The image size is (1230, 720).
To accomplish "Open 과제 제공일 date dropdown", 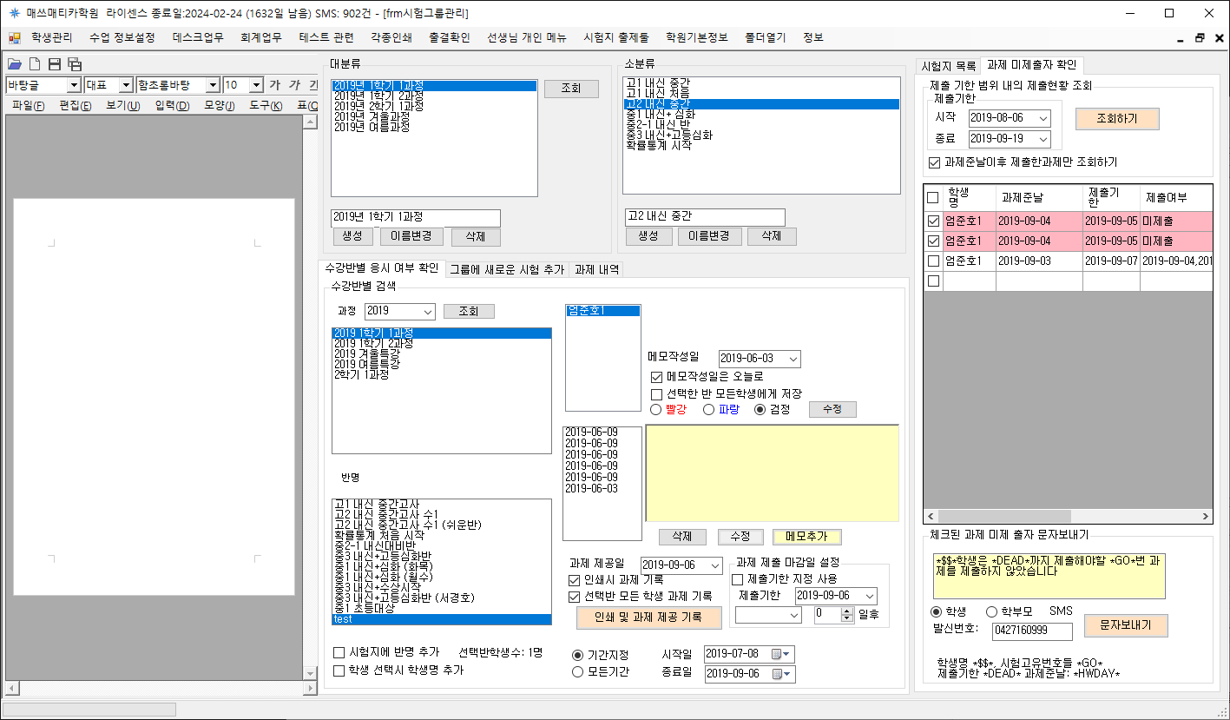I will (x=714, y=566).
